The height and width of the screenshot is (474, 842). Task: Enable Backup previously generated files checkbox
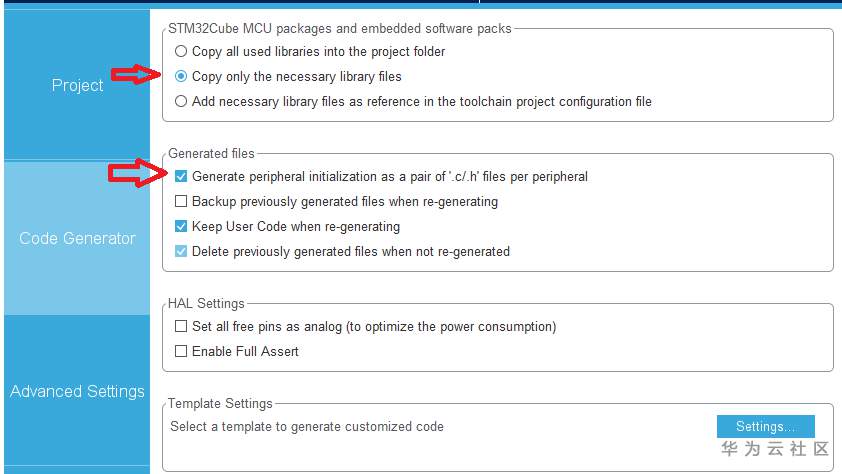pos(181,201)
